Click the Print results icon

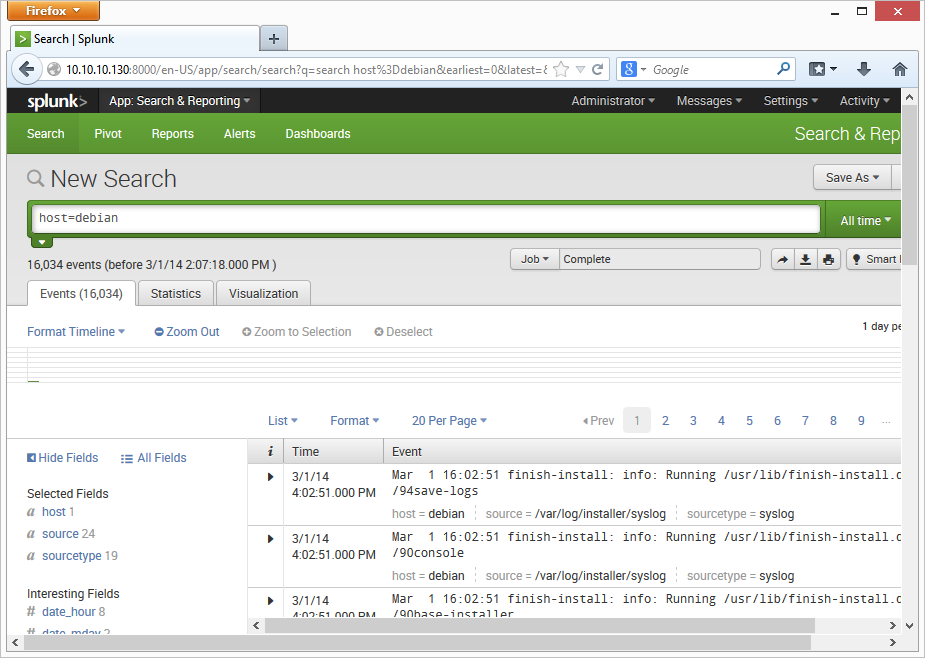click(x=829, y=260)
